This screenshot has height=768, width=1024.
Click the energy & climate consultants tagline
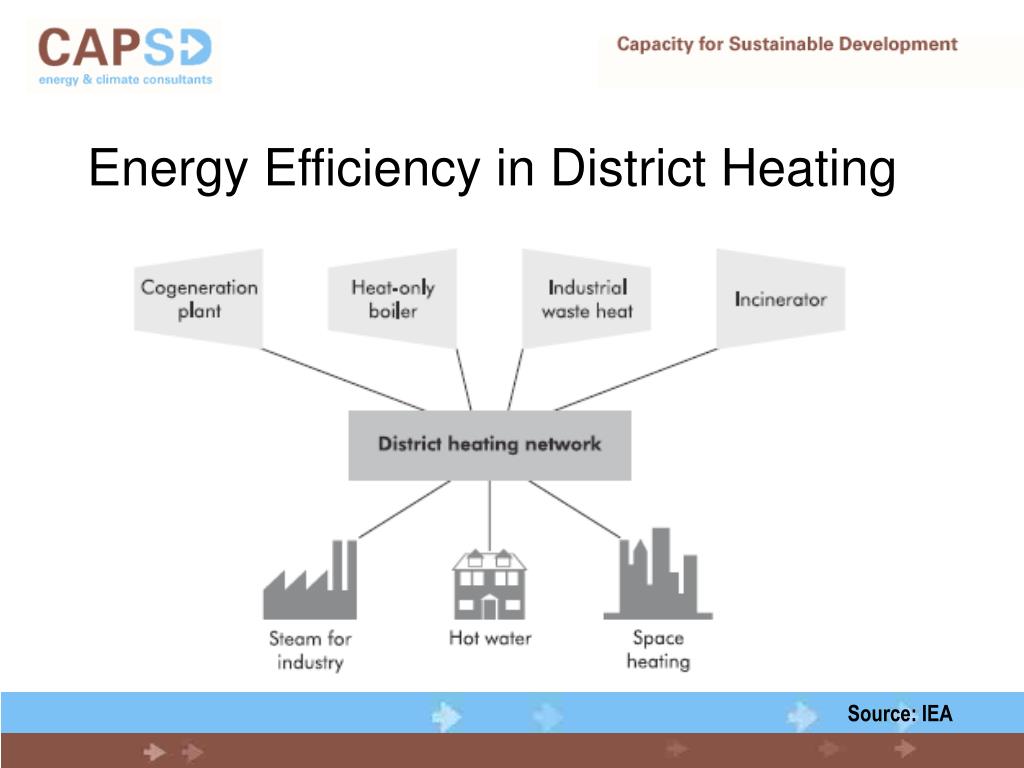coord(125,80)
